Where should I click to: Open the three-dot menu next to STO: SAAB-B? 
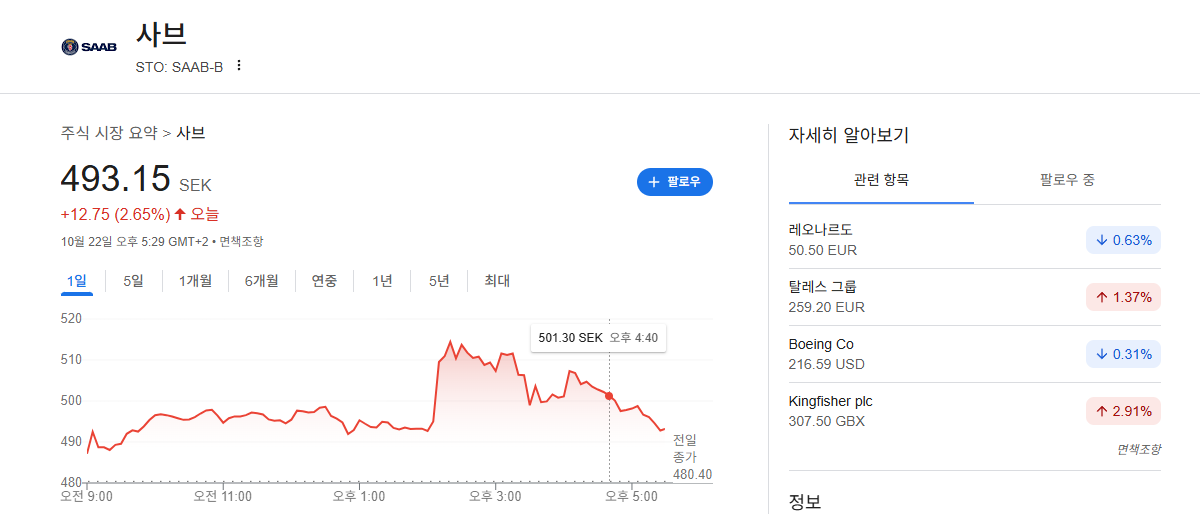238,66
